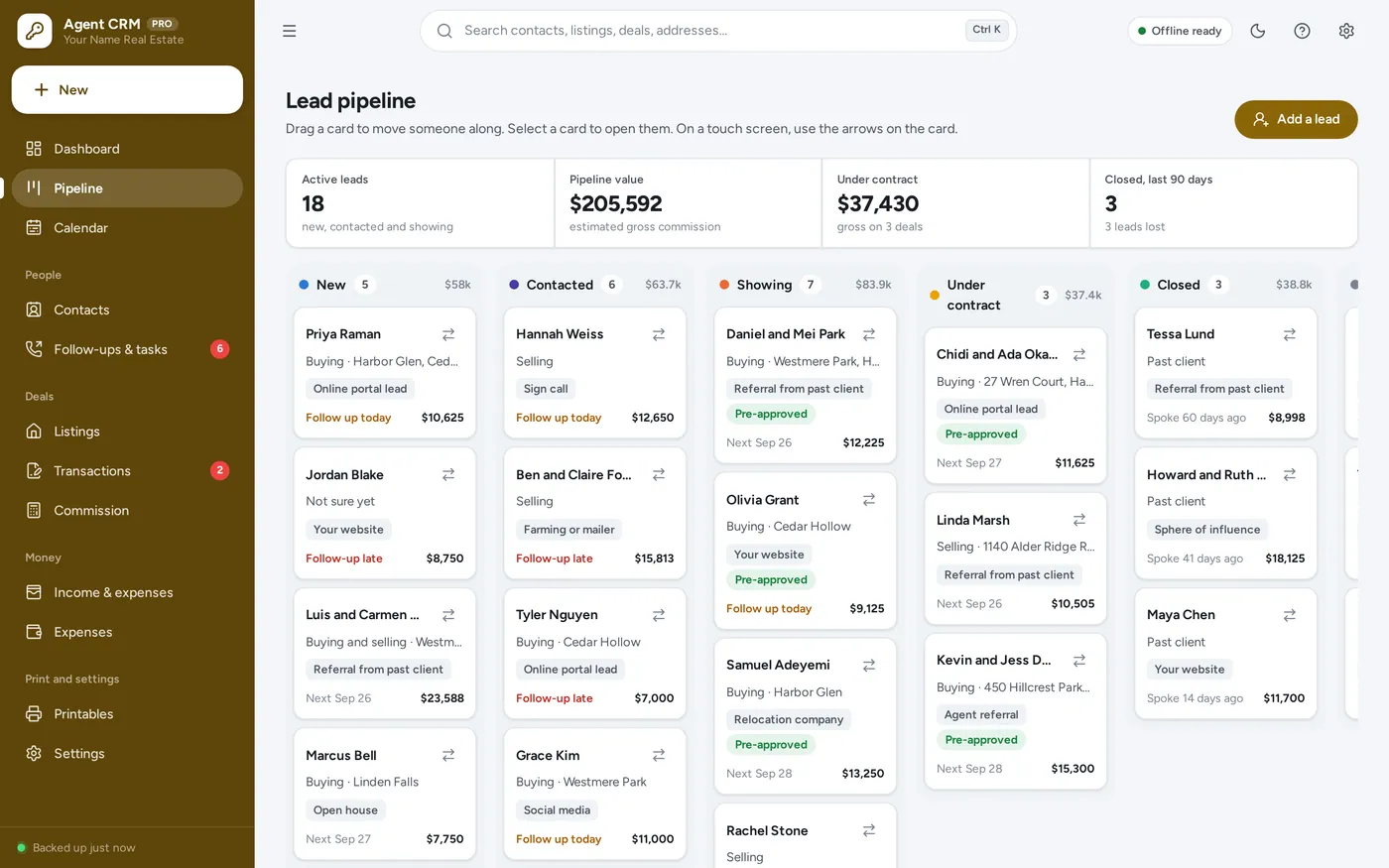This screenshot has height=868, width=1389.
Task: Open Contacts in the sidebar
Action: [127, 310]
